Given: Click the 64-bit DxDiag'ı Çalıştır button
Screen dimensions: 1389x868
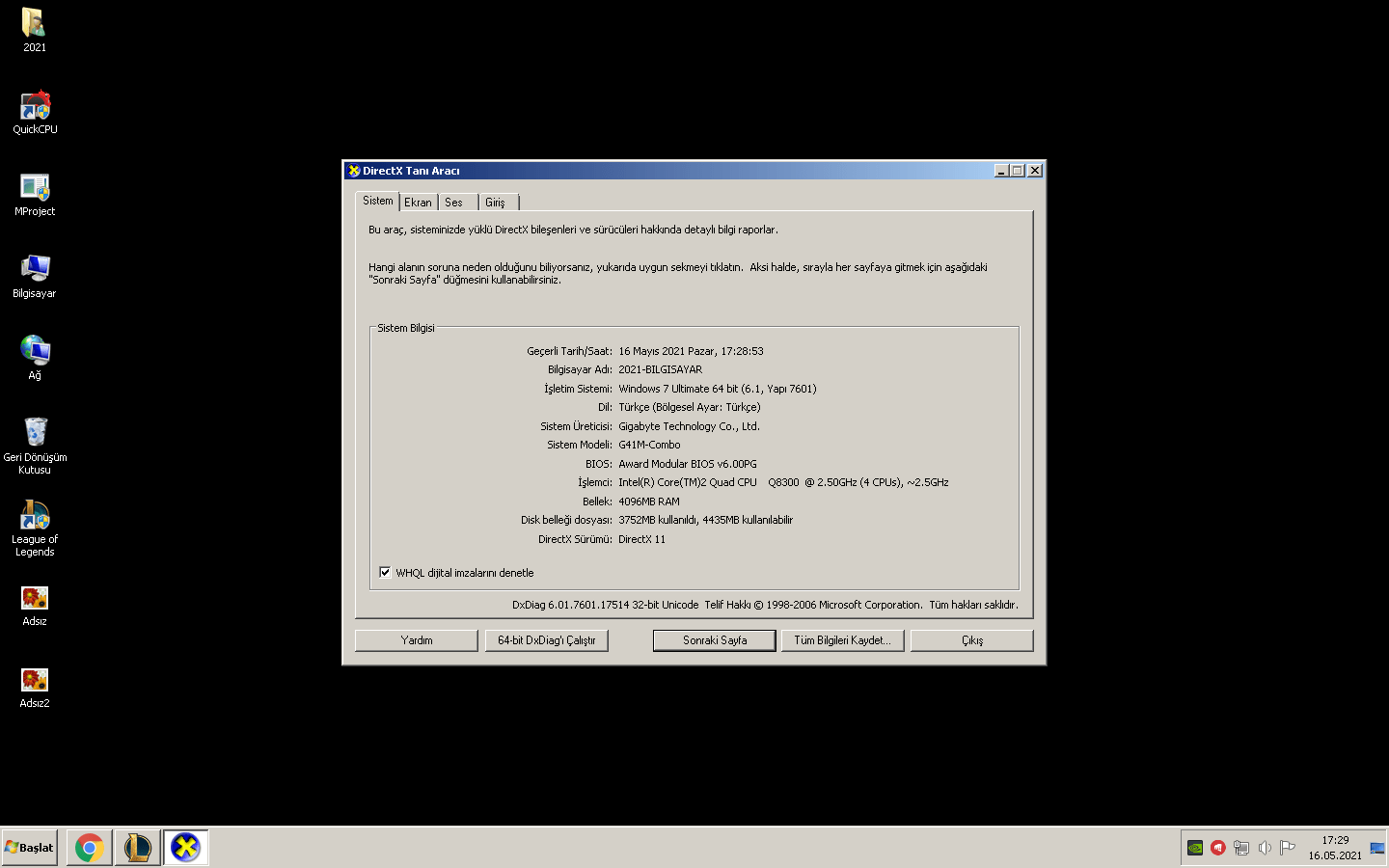Looking at the screenshot, I should [x=547, y=640].
